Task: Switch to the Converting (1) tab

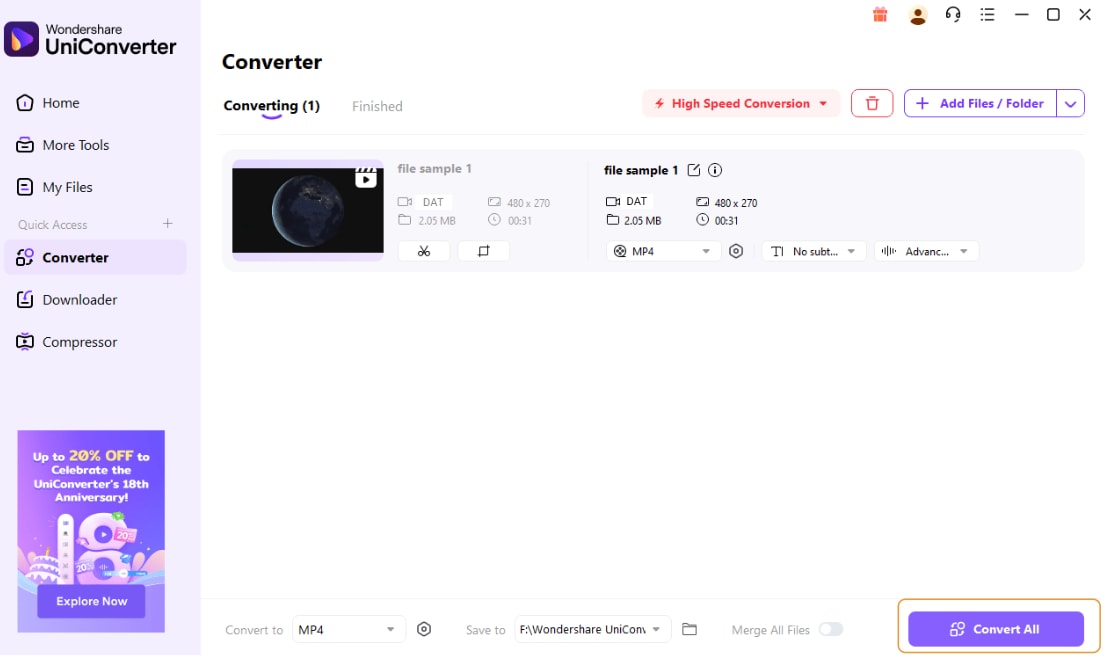Action: (x=272, y=106)
